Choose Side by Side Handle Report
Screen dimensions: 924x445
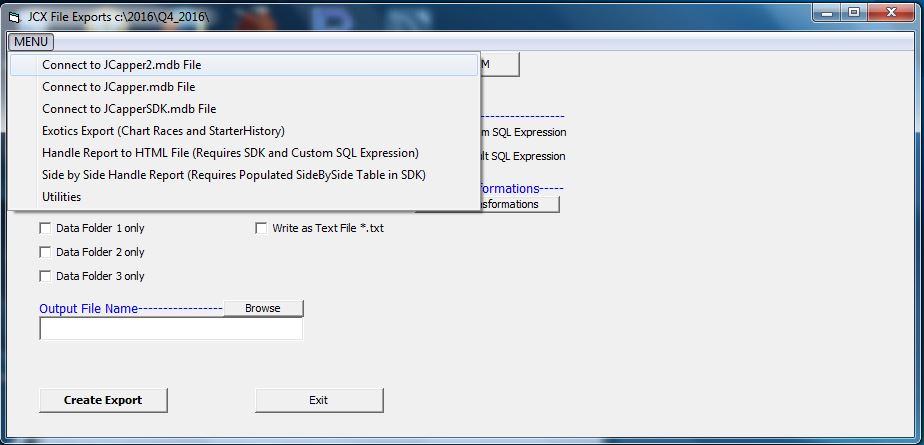(233, 175)
